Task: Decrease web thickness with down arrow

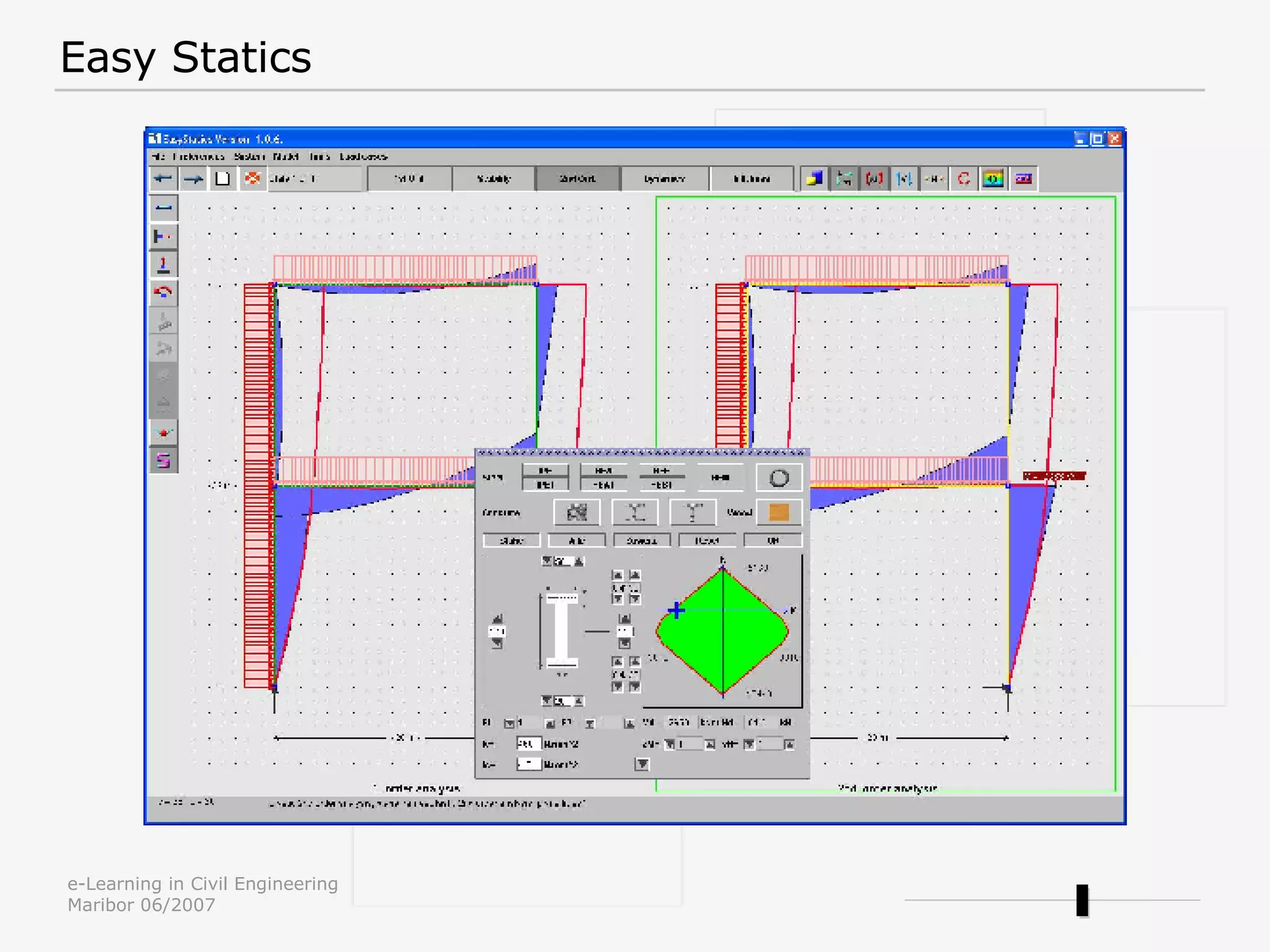Action: (624, 644)
